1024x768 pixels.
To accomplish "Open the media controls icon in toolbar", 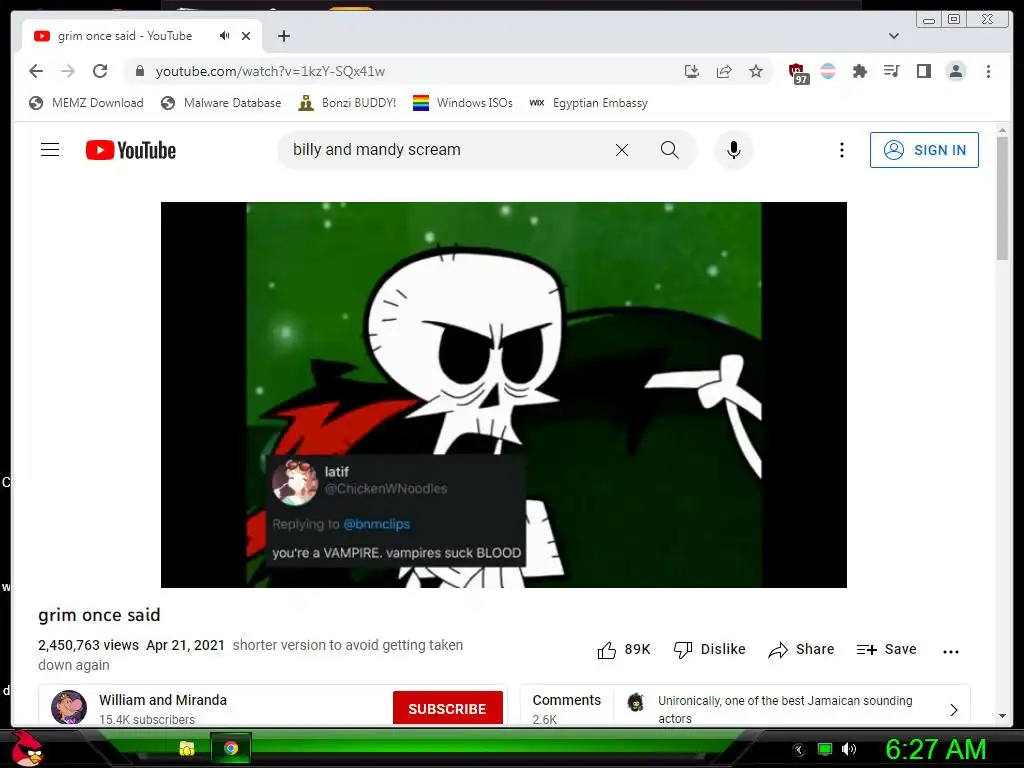I will pos(891,71).
